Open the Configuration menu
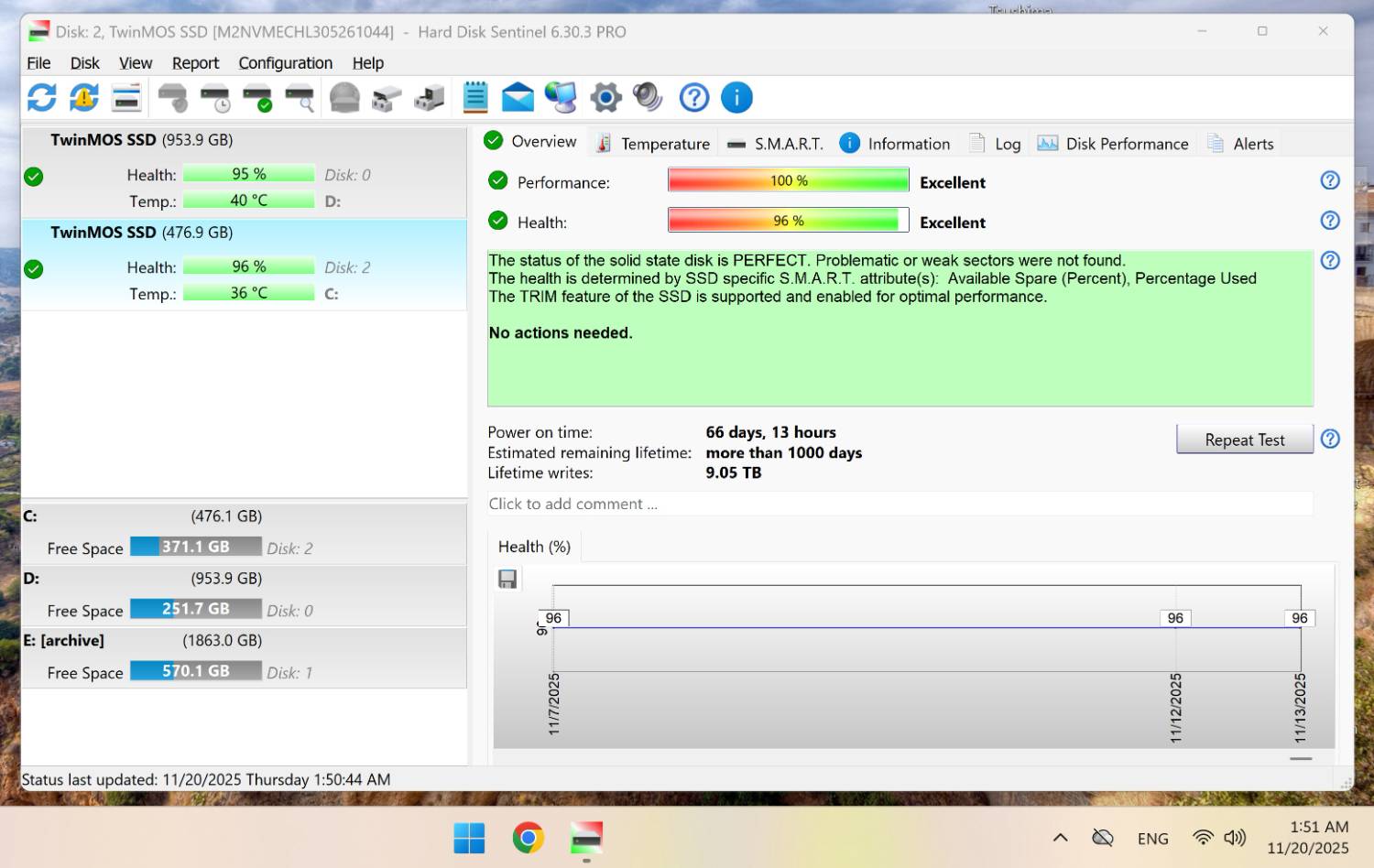The width and height of the screenshot is (1374, 868). pyautogui.click(x=285, y=63)
